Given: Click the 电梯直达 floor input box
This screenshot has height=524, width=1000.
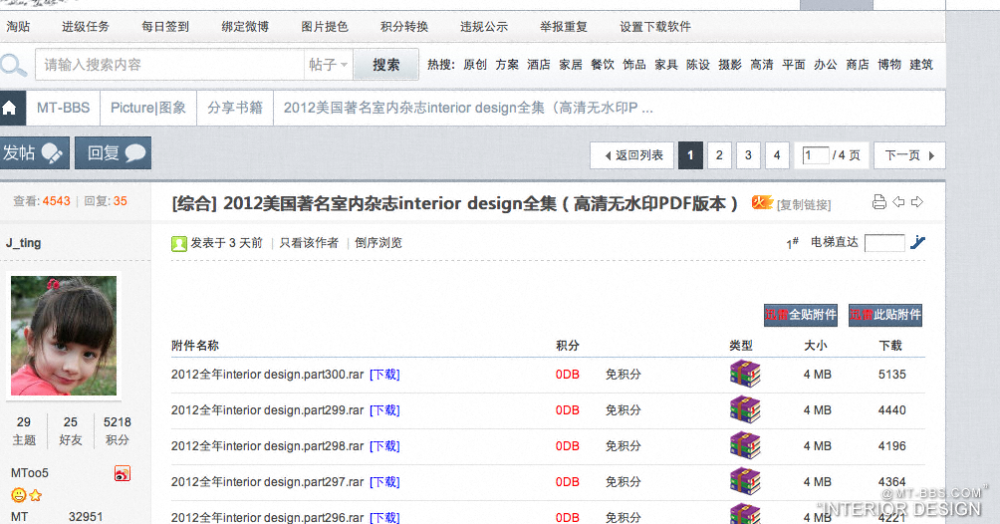Looking at the screenshot, I should pyautogui.click(x=884, y=243).
